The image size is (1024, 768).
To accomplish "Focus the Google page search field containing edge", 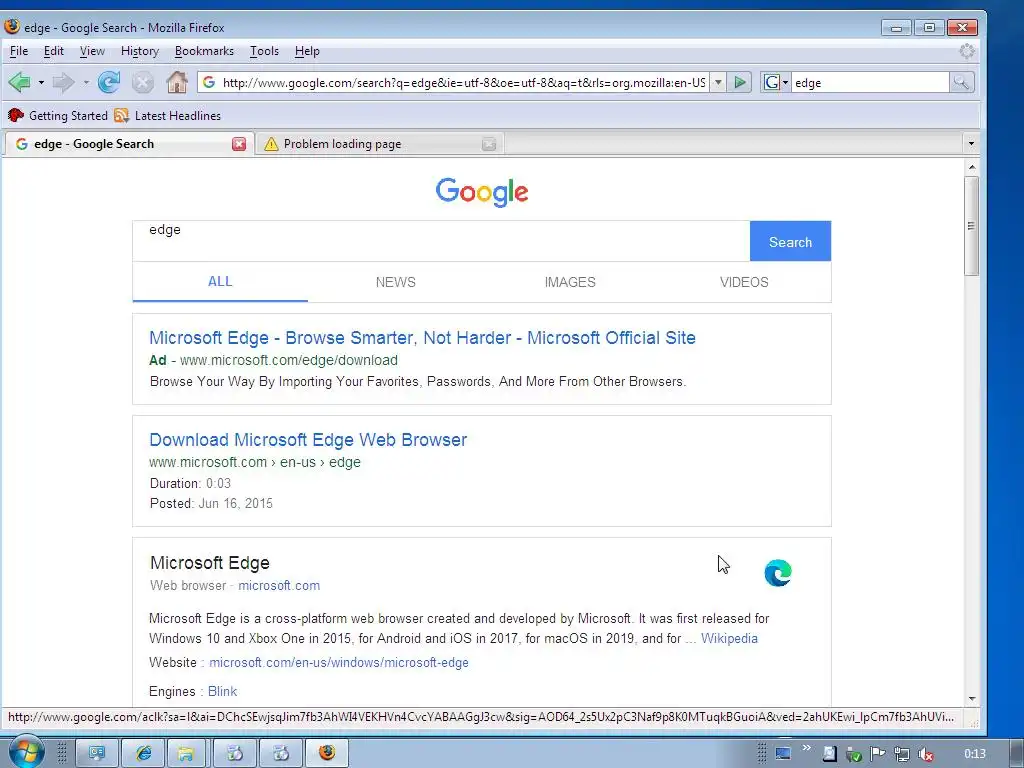I will [x=441, y=241].
